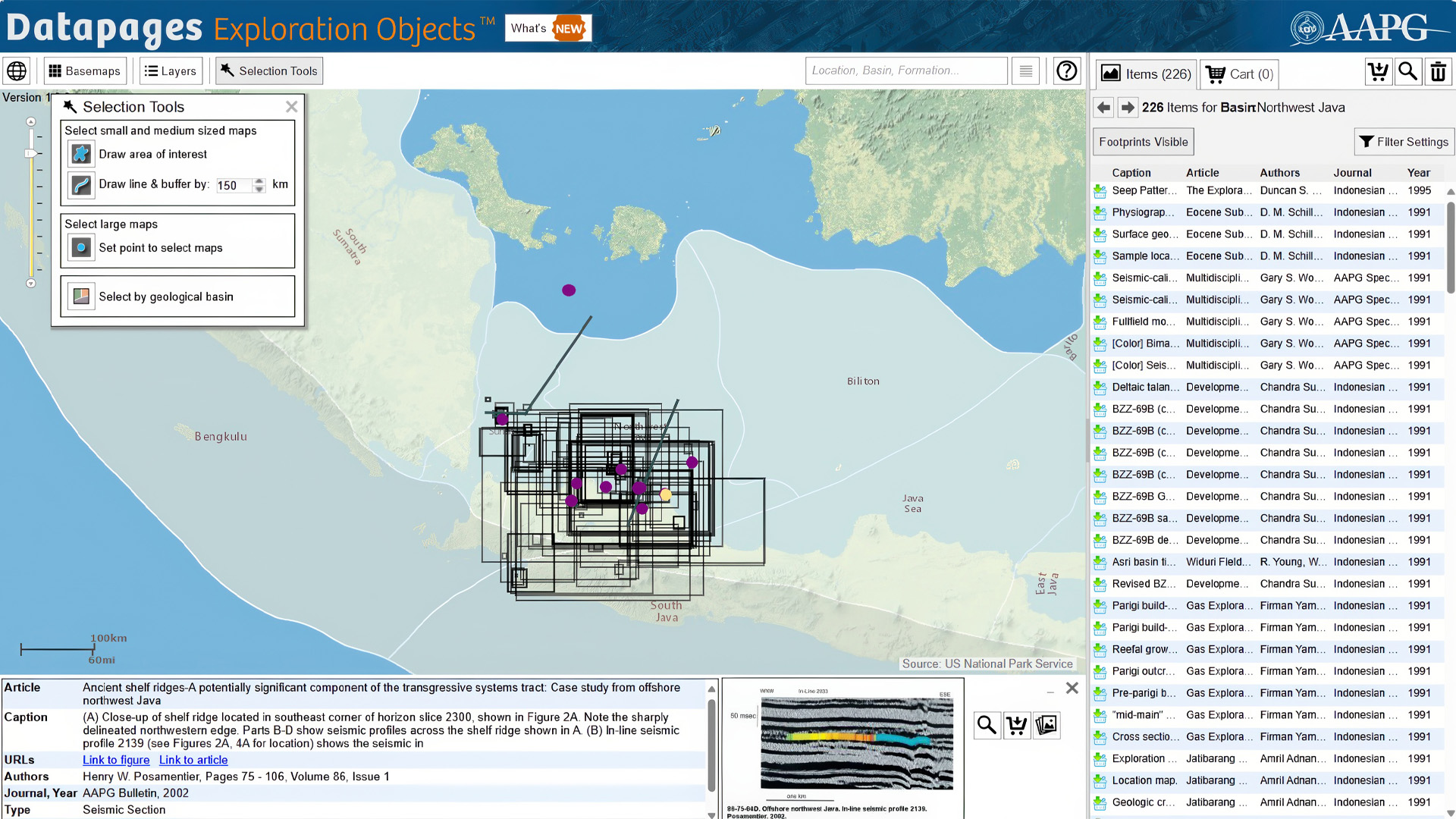Click the map zoom slider handle
Image resolution: width=1456 pixels, height=819 pixels.
coord(31,153)
